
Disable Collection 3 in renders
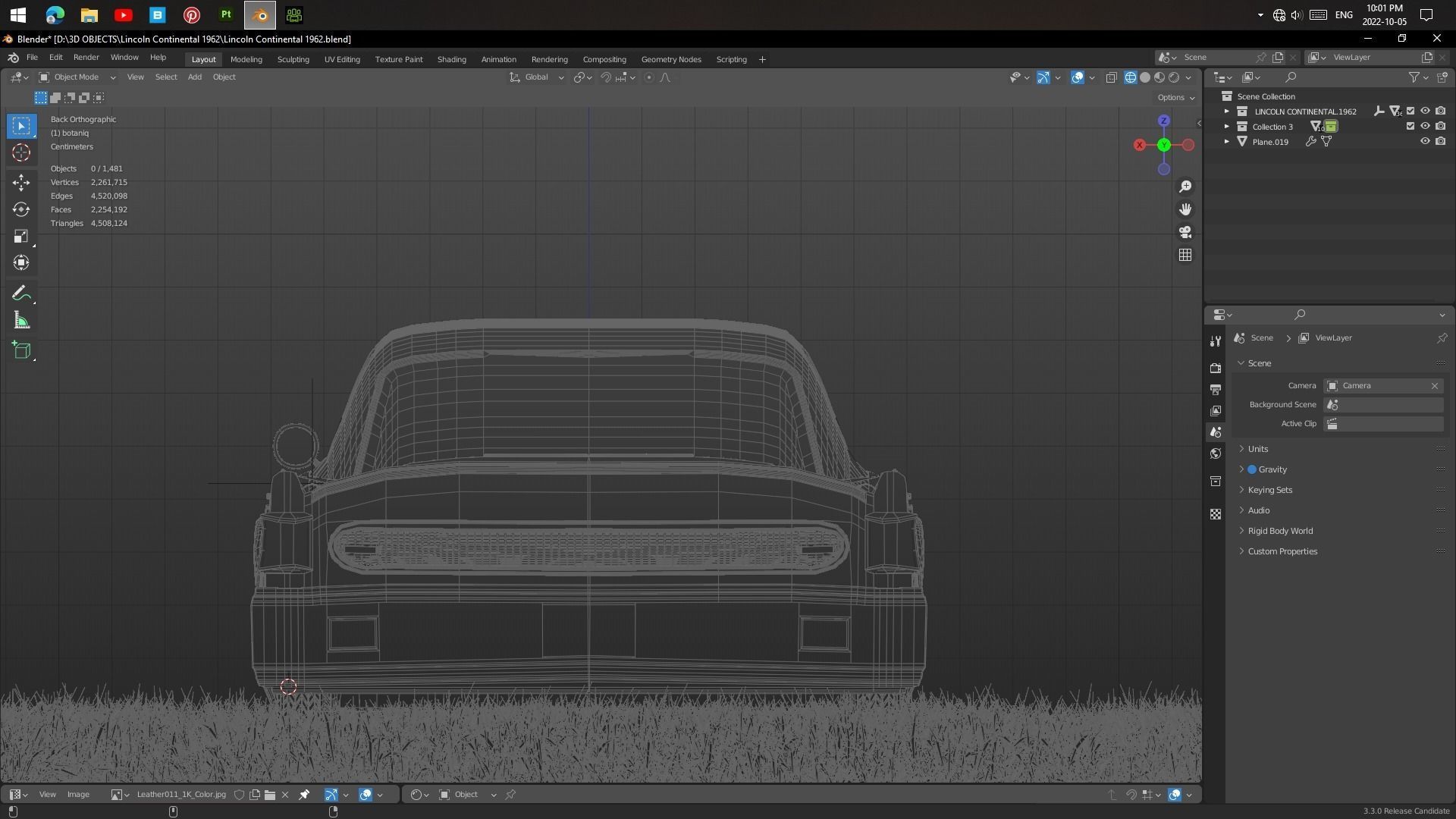pyautogui.click(x=1440, y=127)
